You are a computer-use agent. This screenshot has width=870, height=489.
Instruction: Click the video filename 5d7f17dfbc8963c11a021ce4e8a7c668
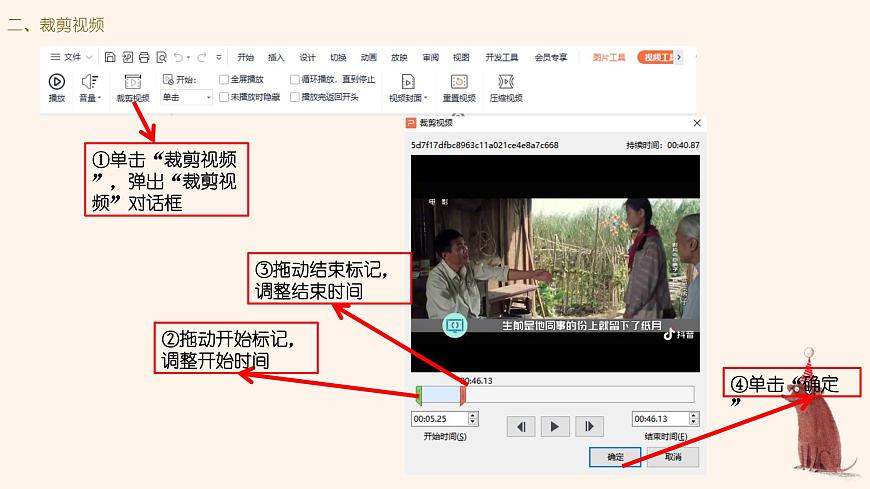pyautogui.click(x=484, y=145)
